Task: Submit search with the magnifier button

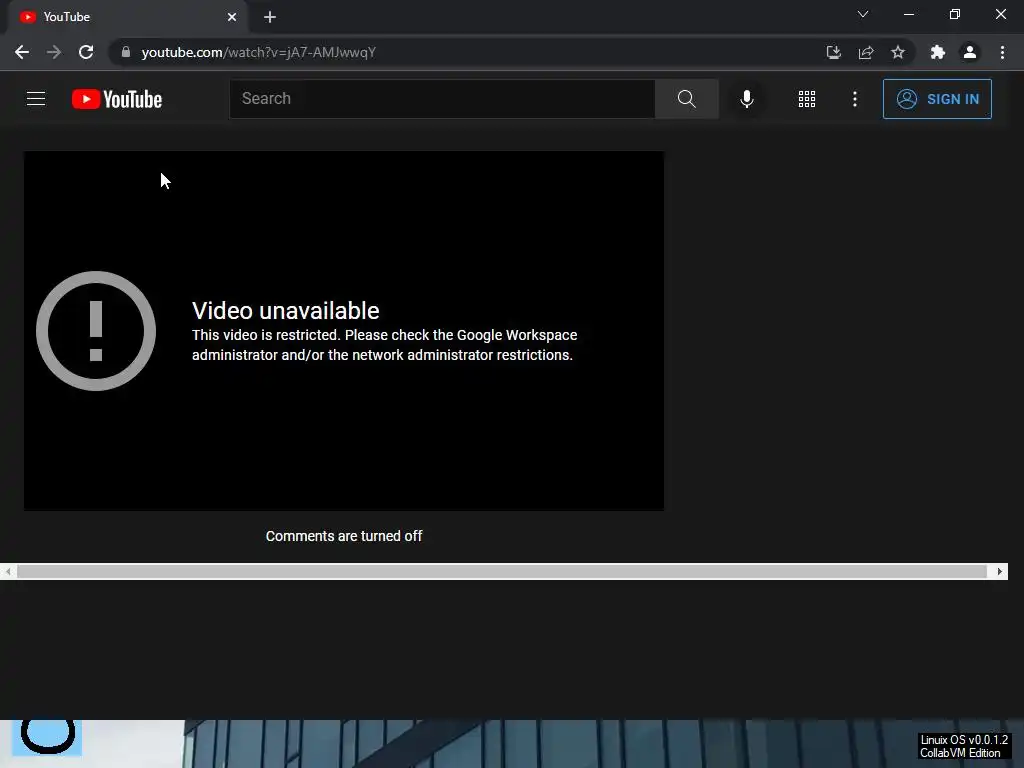Action: (x=686, y=99)
